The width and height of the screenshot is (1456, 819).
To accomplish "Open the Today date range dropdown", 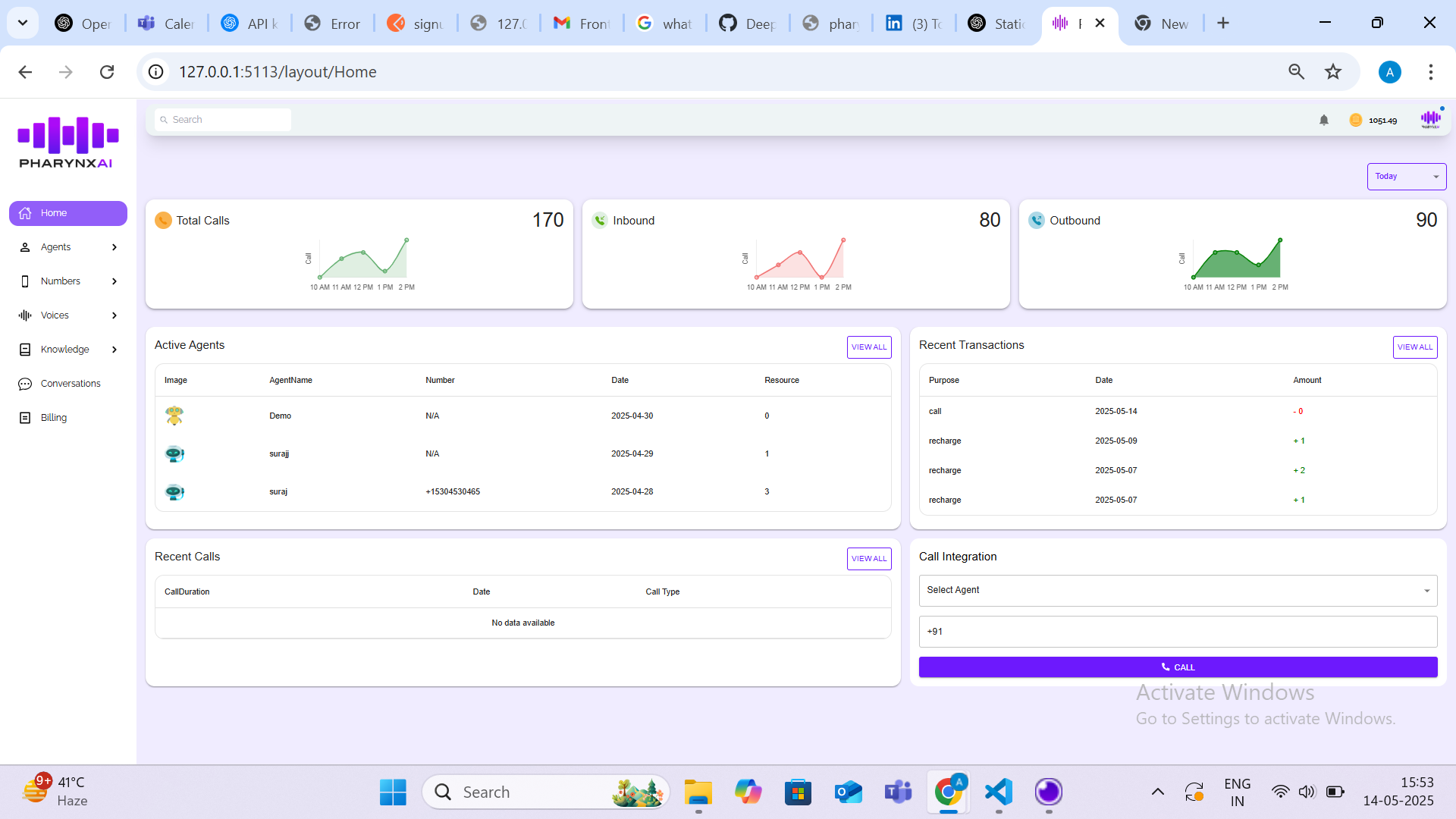I will click(1406, 176).
